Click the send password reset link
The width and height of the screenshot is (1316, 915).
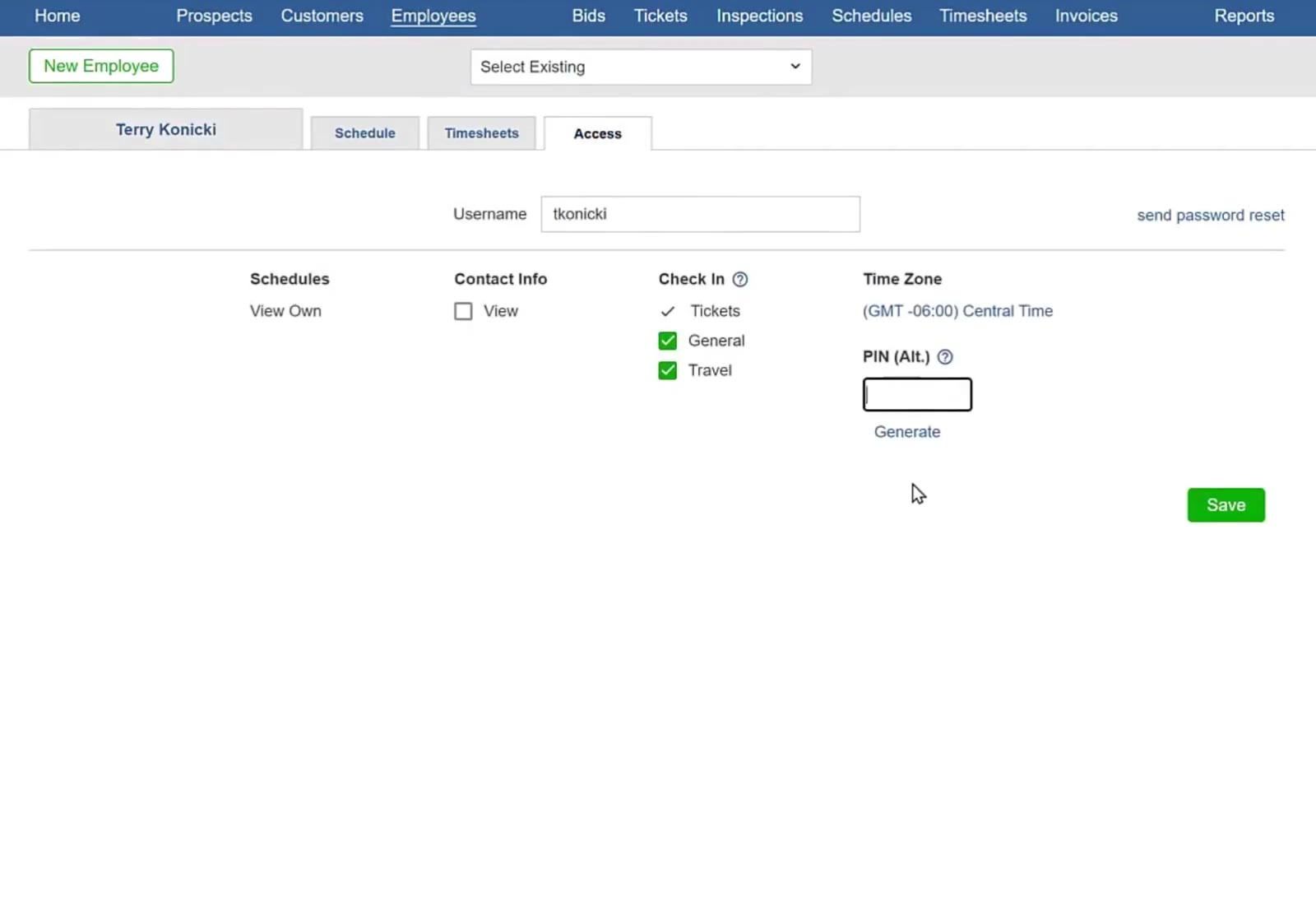pos(1211,216)
